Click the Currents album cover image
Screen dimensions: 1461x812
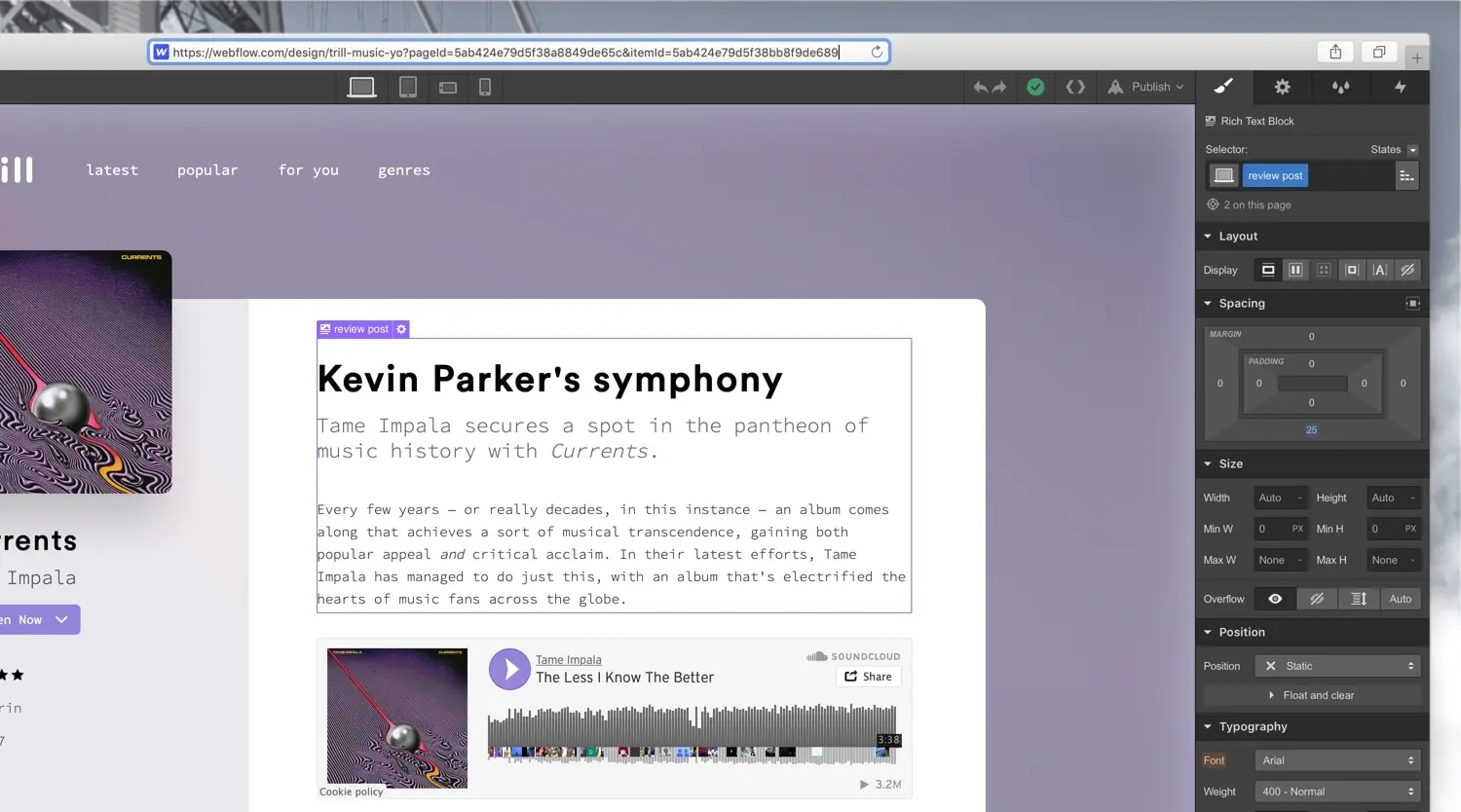(86, 372)
